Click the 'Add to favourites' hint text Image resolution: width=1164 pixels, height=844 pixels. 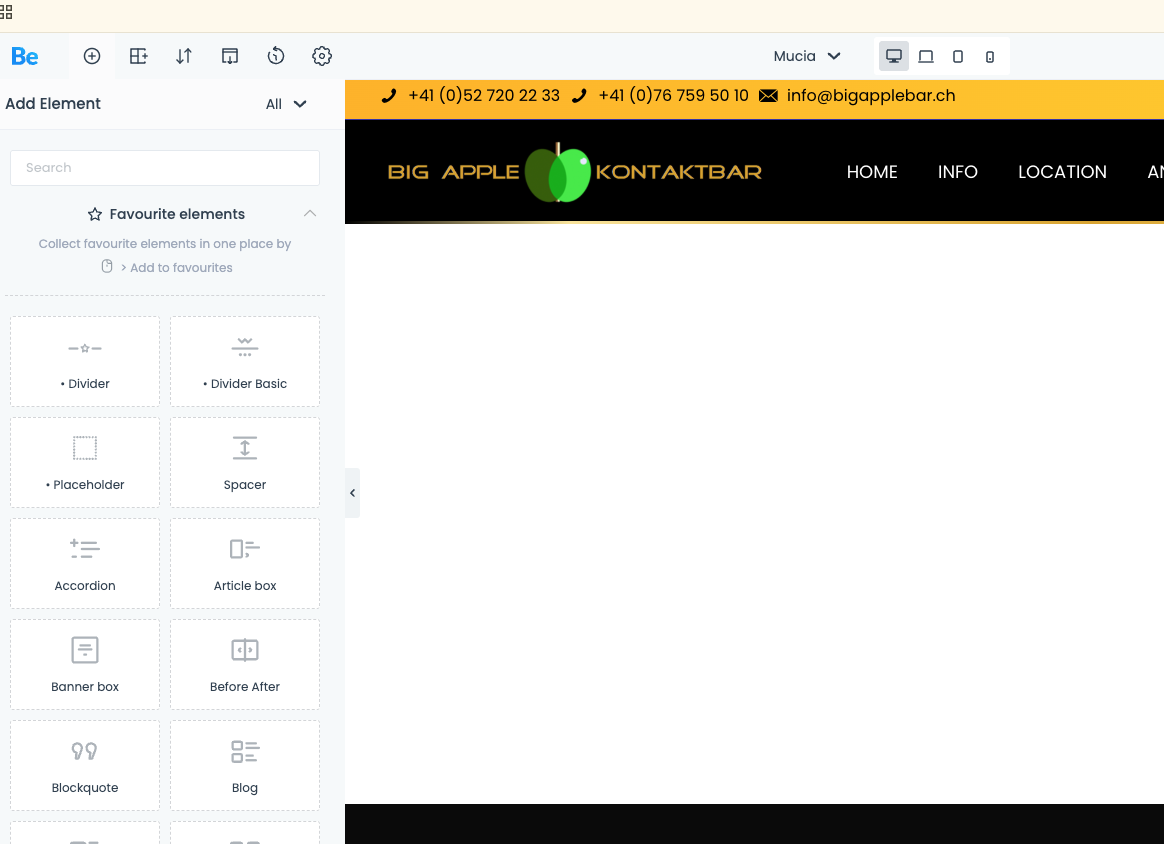tap(181, 268)
